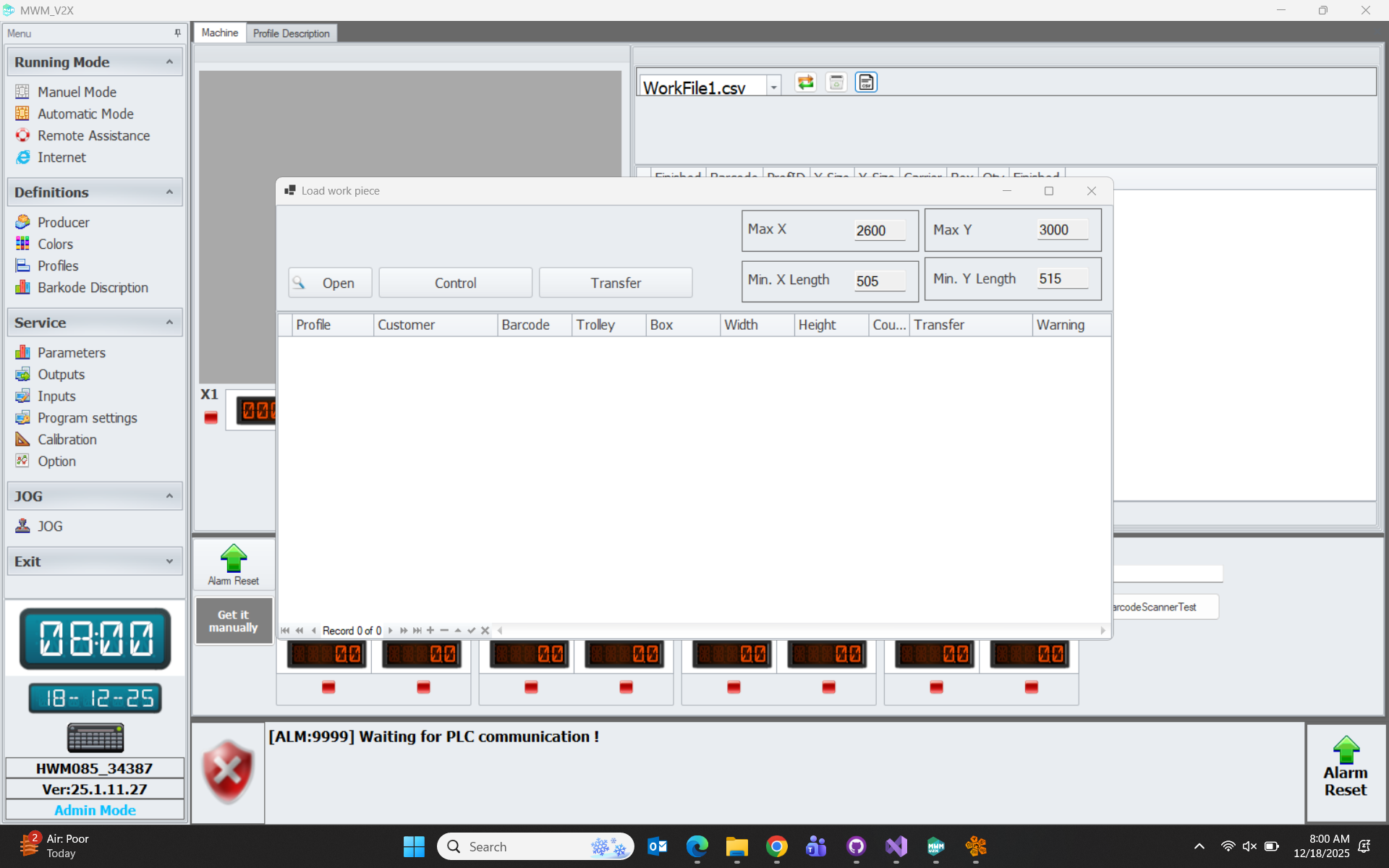
Task: Pin the Menu panel with pushpin
Action: click(x=177, y=33)
